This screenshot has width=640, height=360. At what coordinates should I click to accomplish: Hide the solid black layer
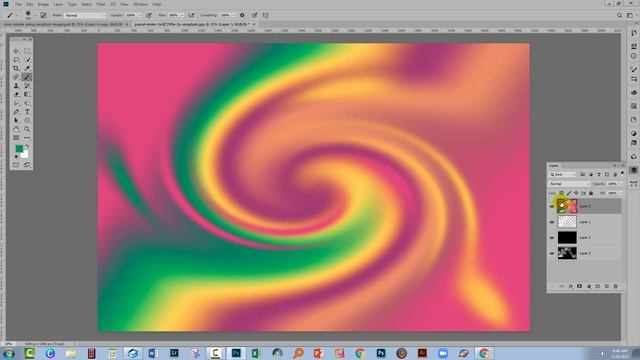click(552, 238)
